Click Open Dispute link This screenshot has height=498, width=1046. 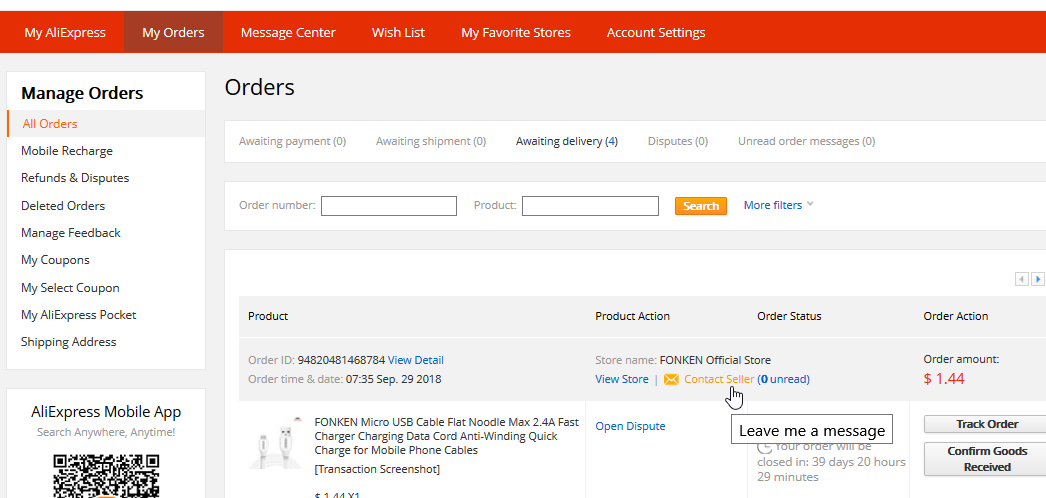(x=630, y=426)
